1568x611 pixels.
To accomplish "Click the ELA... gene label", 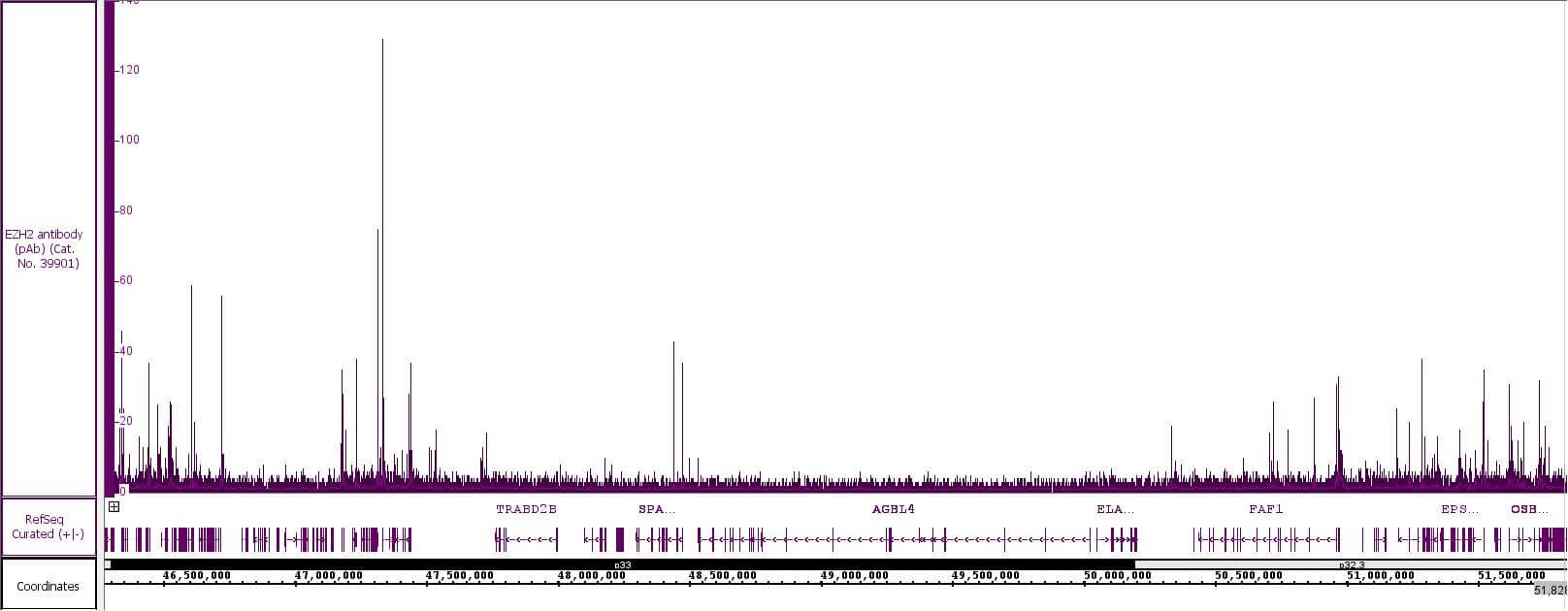I will 1115,509.
